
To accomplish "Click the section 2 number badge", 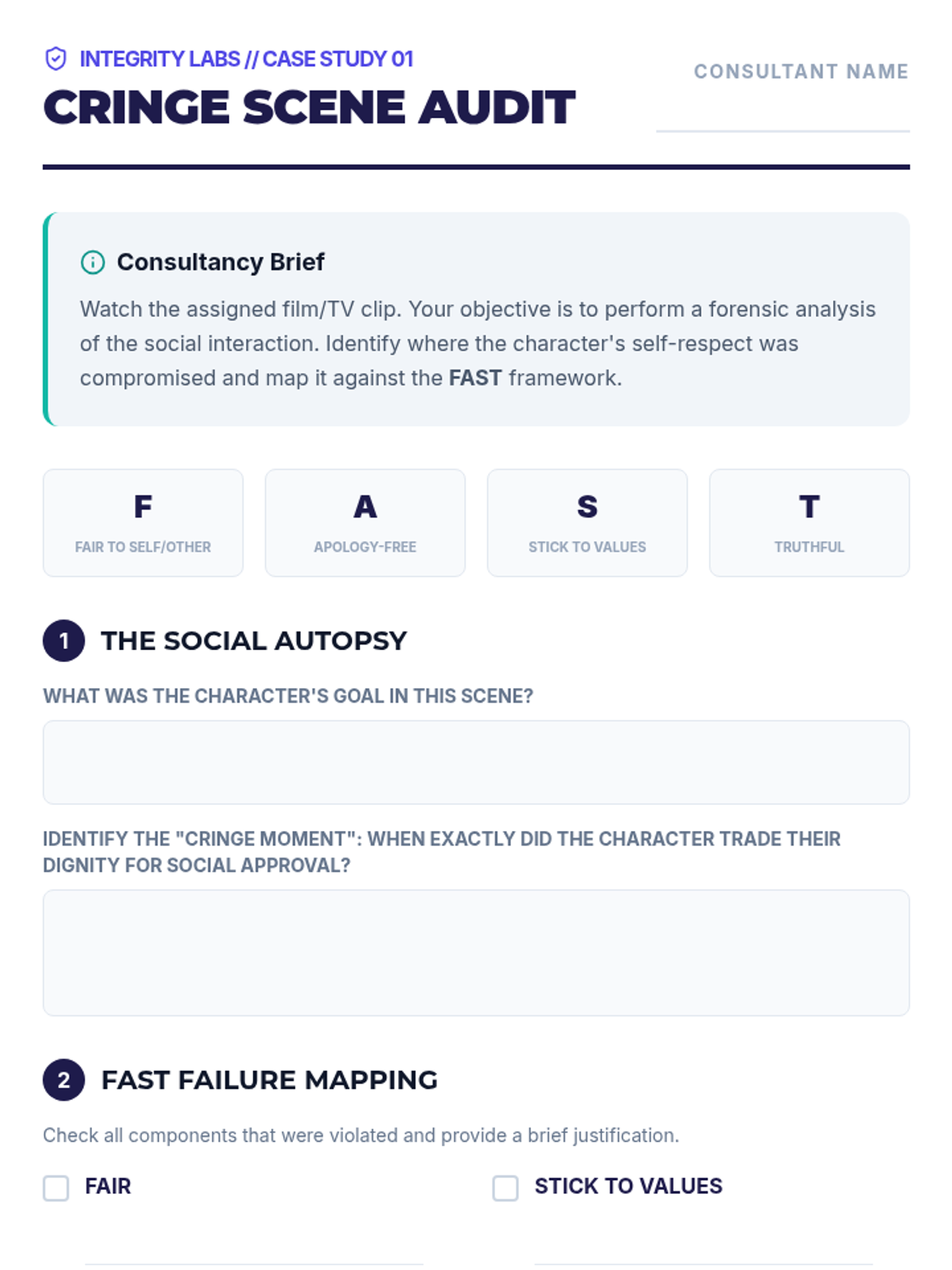I will pyautogui.click(x=63, y=1080).
